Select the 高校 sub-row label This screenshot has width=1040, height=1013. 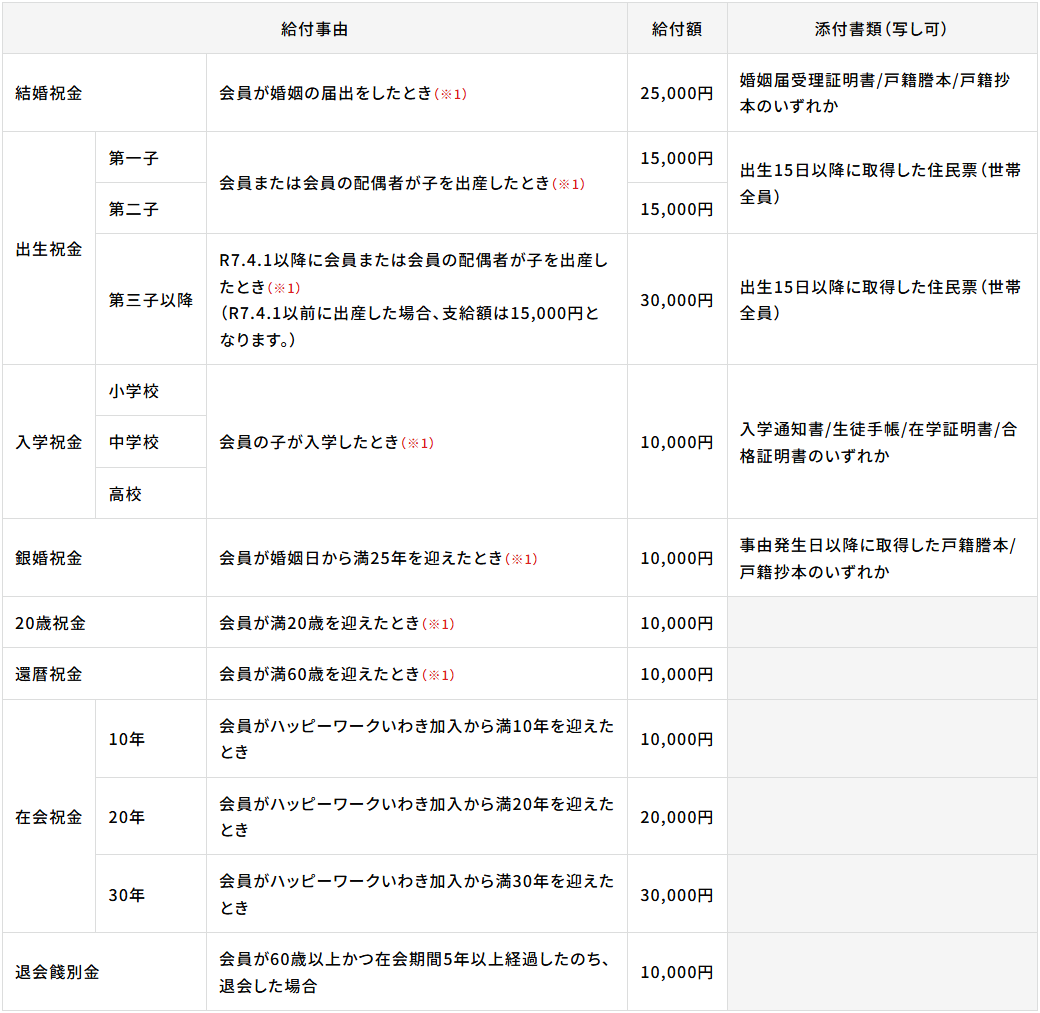pyautogui.click(x=126, y=494)
